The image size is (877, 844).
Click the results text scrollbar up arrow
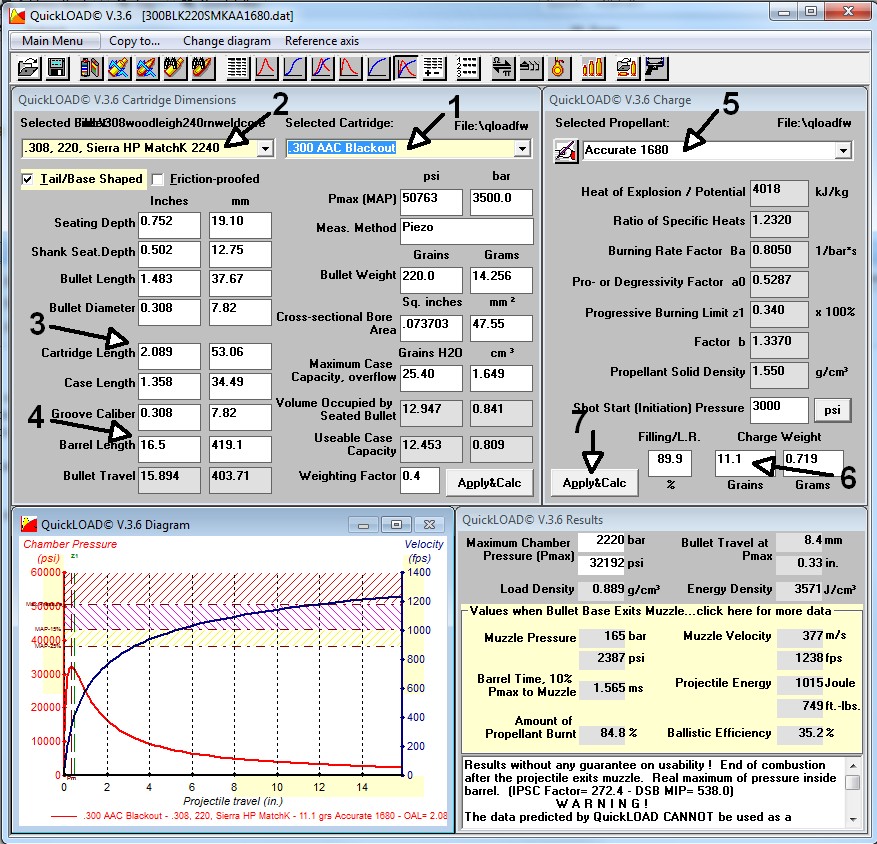coord(853,766)
